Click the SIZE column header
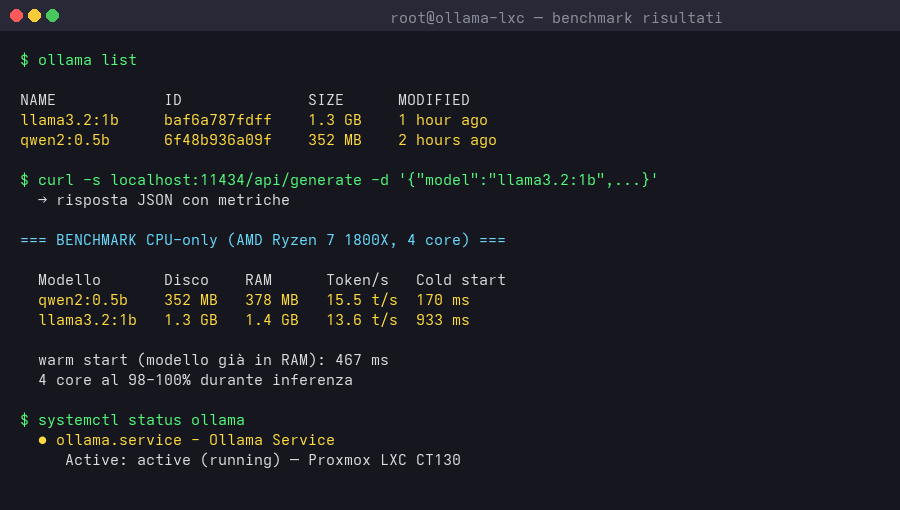 (325, 100)
